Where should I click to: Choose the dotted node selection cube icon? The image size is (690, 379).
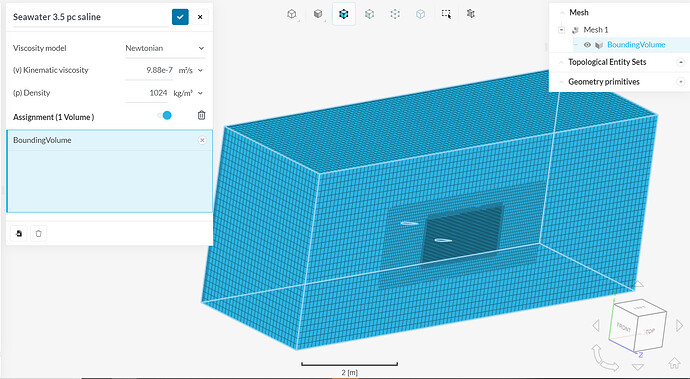[395, 14]
